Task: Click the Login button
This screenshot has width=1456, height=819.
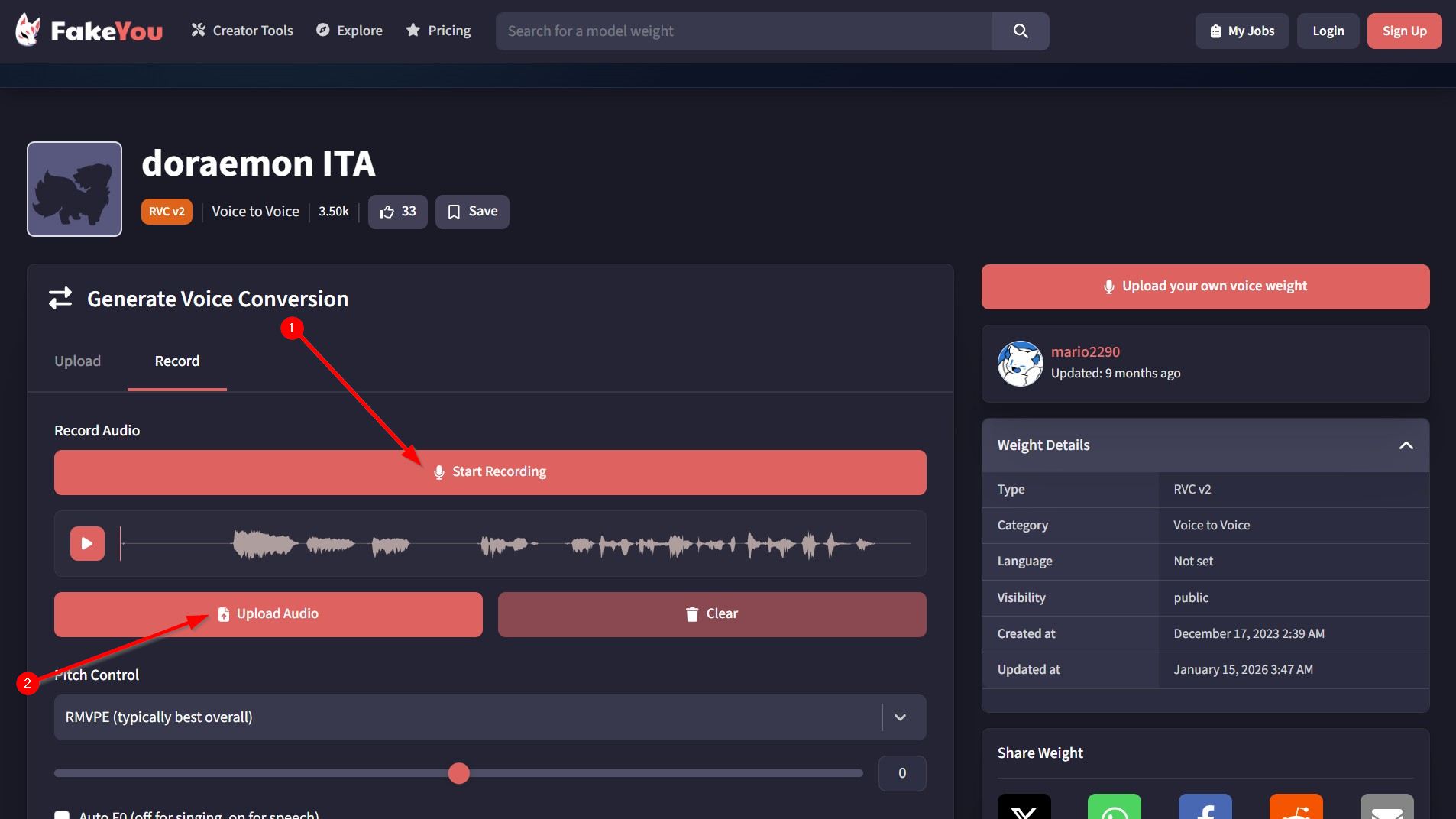Action: [x=1328, y=31]
